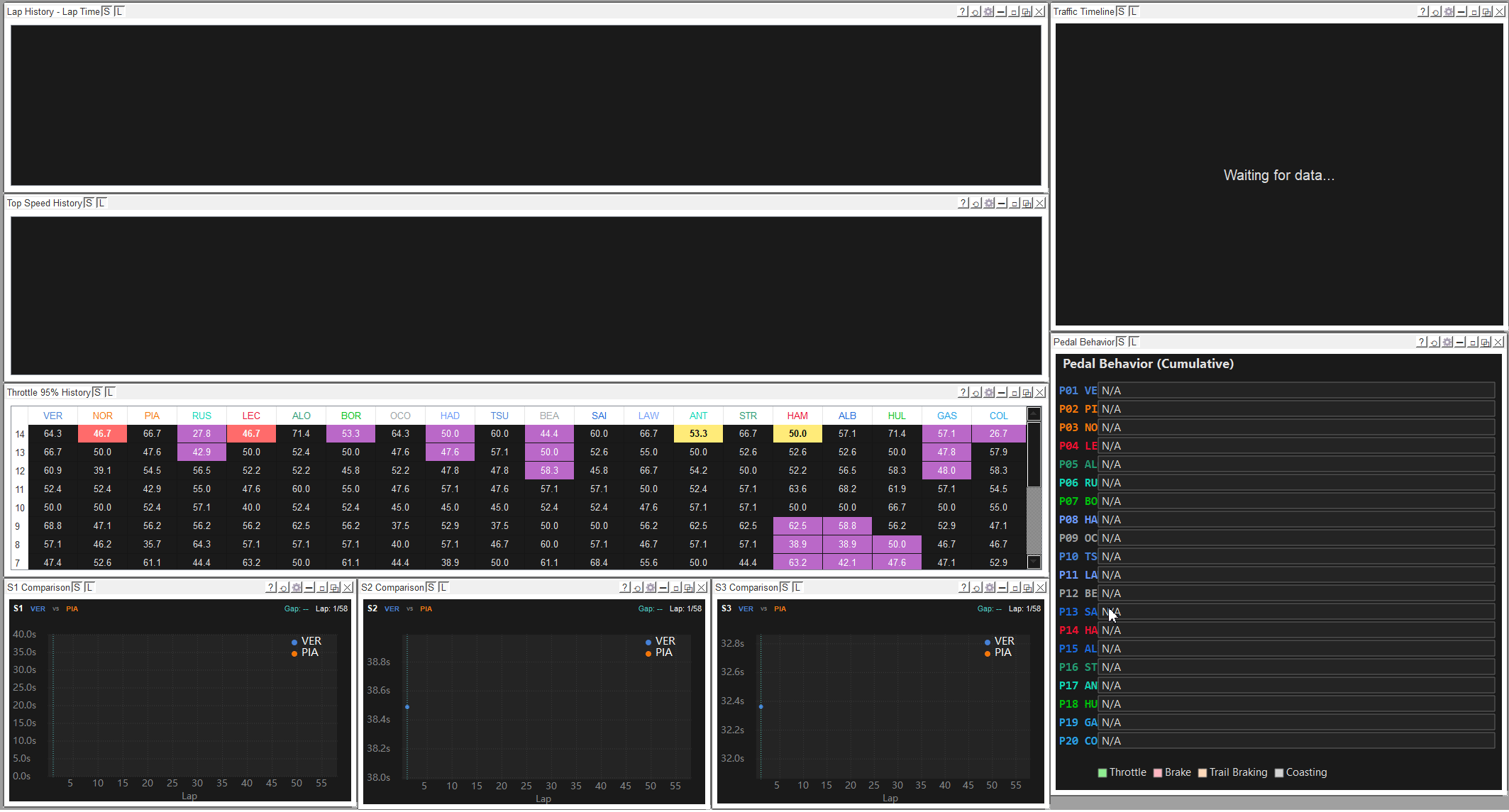
Task: Open Traffic Timeline settings gear
Action: coord(1449,12)
